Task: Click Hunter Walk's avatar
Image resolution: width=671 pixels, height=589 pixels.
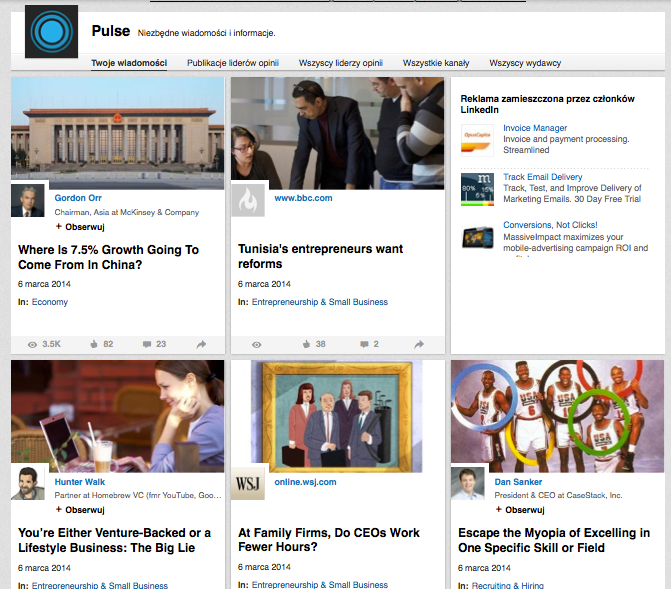Action: 28,484
